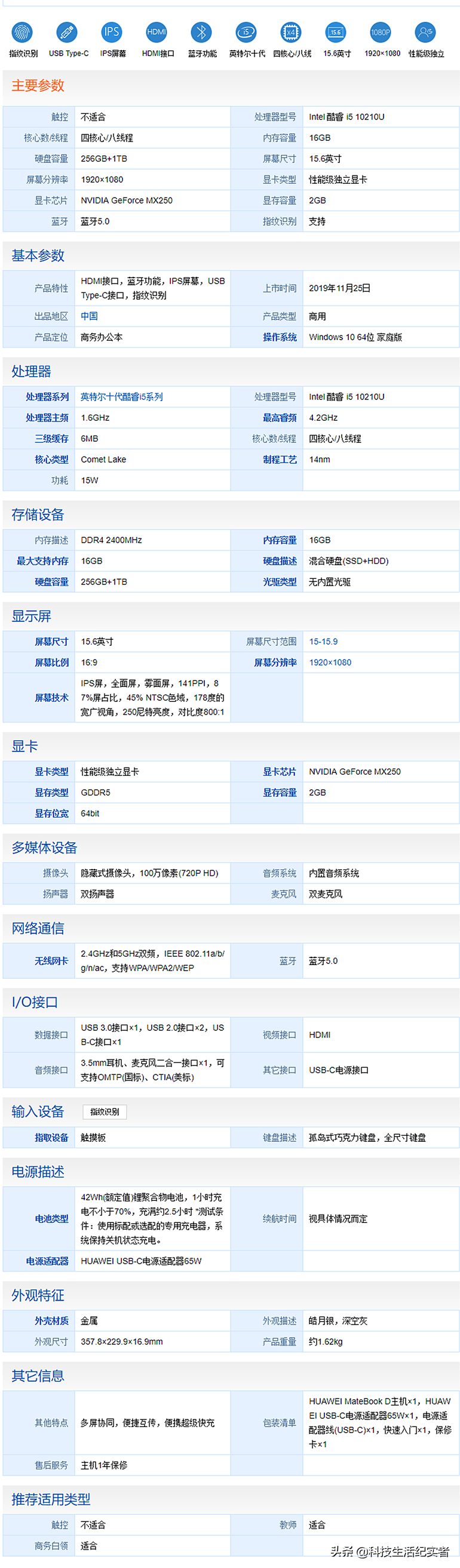460x1568 pixels.
Task: Click the 最大支持内存 label link
Action: tap(42, 561)
